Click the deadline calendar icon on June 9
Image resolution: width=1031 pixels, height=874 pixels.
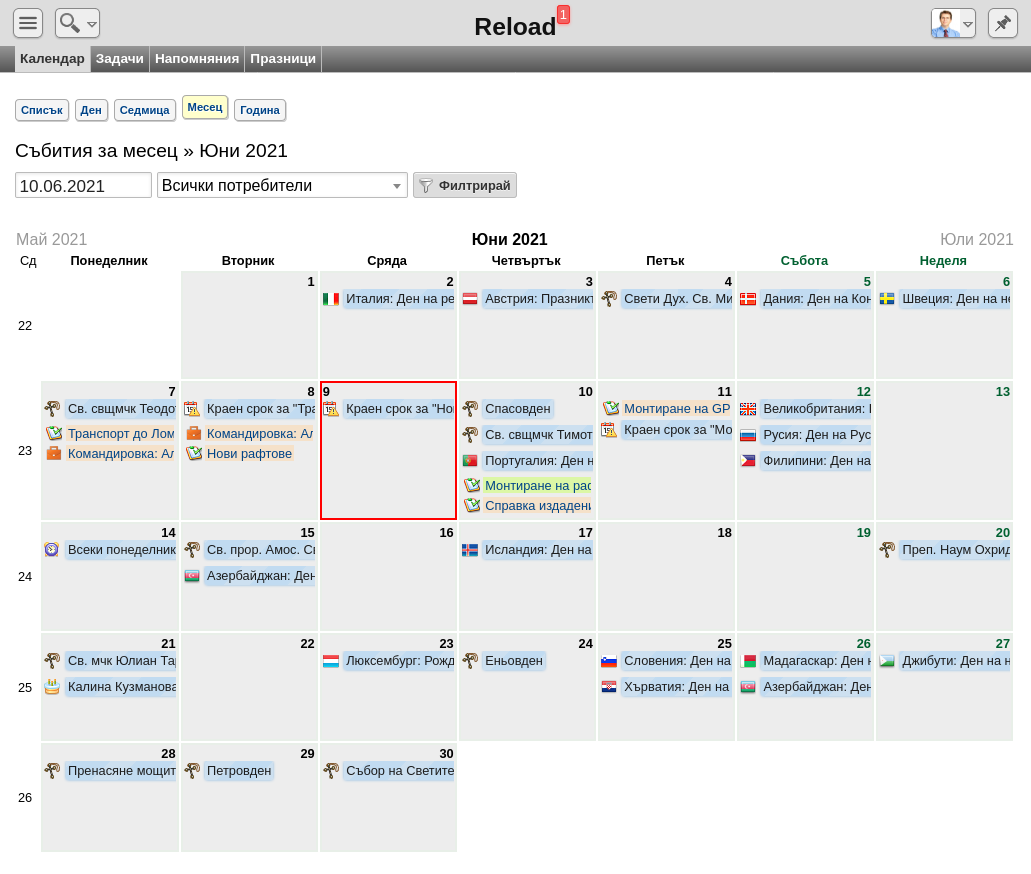click(331, 409)
